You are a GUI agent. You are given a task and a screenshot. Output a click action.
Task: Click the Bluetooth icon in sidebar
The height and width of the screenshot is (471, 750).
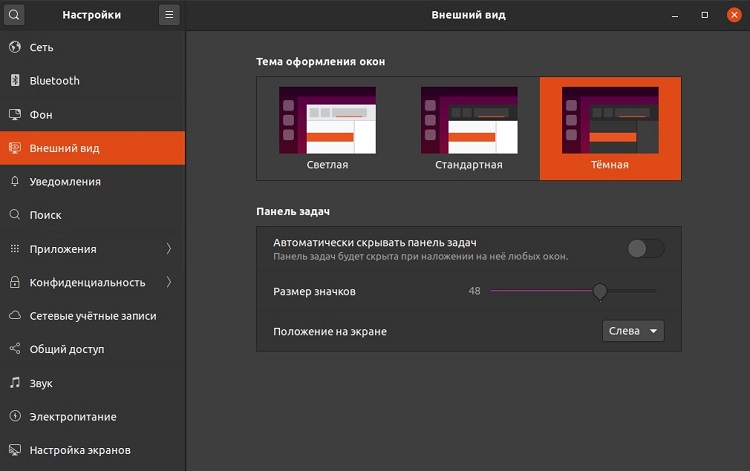coord(15,81)
